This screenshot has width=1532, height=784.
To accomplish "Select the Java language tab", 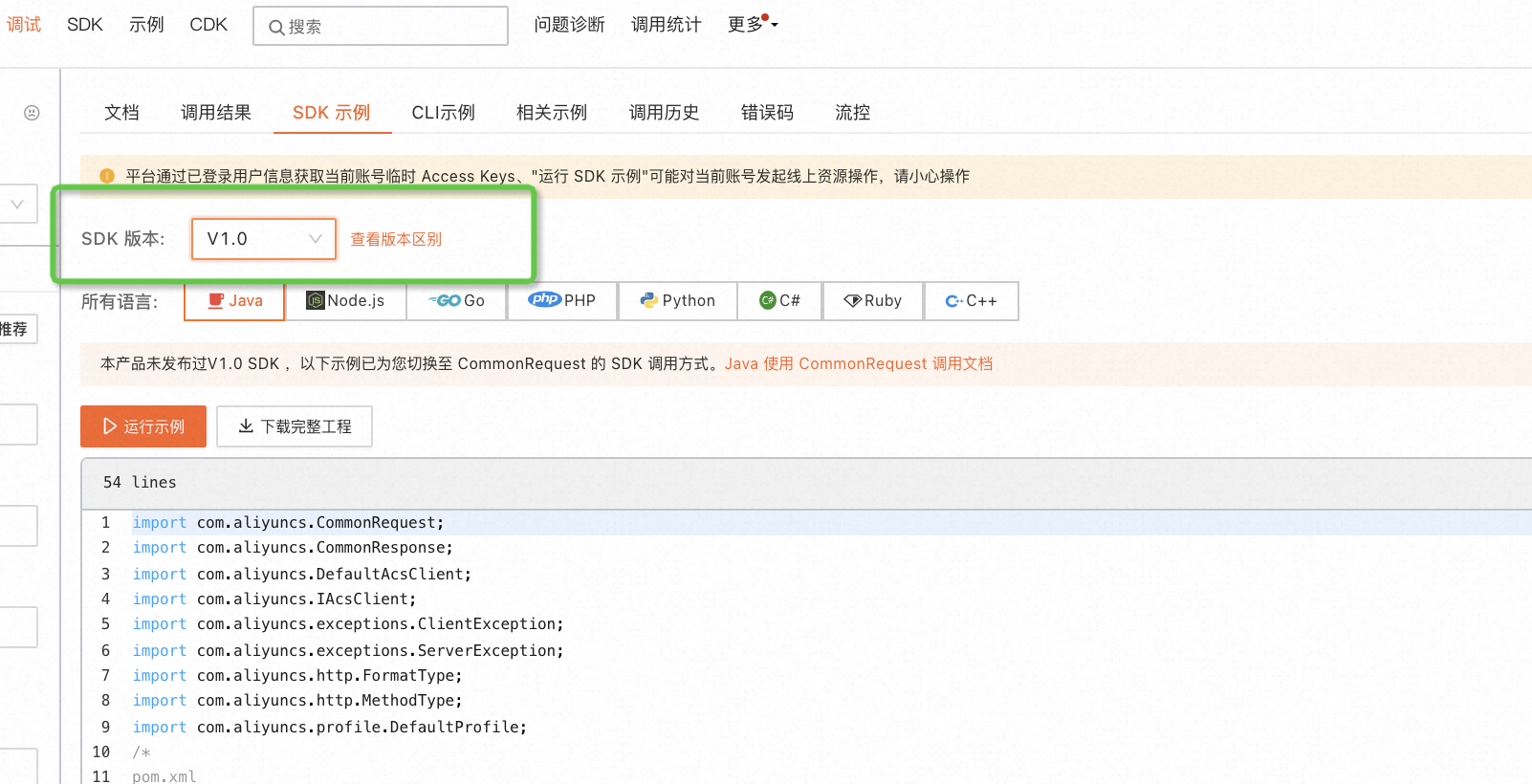I will (234, 301).
